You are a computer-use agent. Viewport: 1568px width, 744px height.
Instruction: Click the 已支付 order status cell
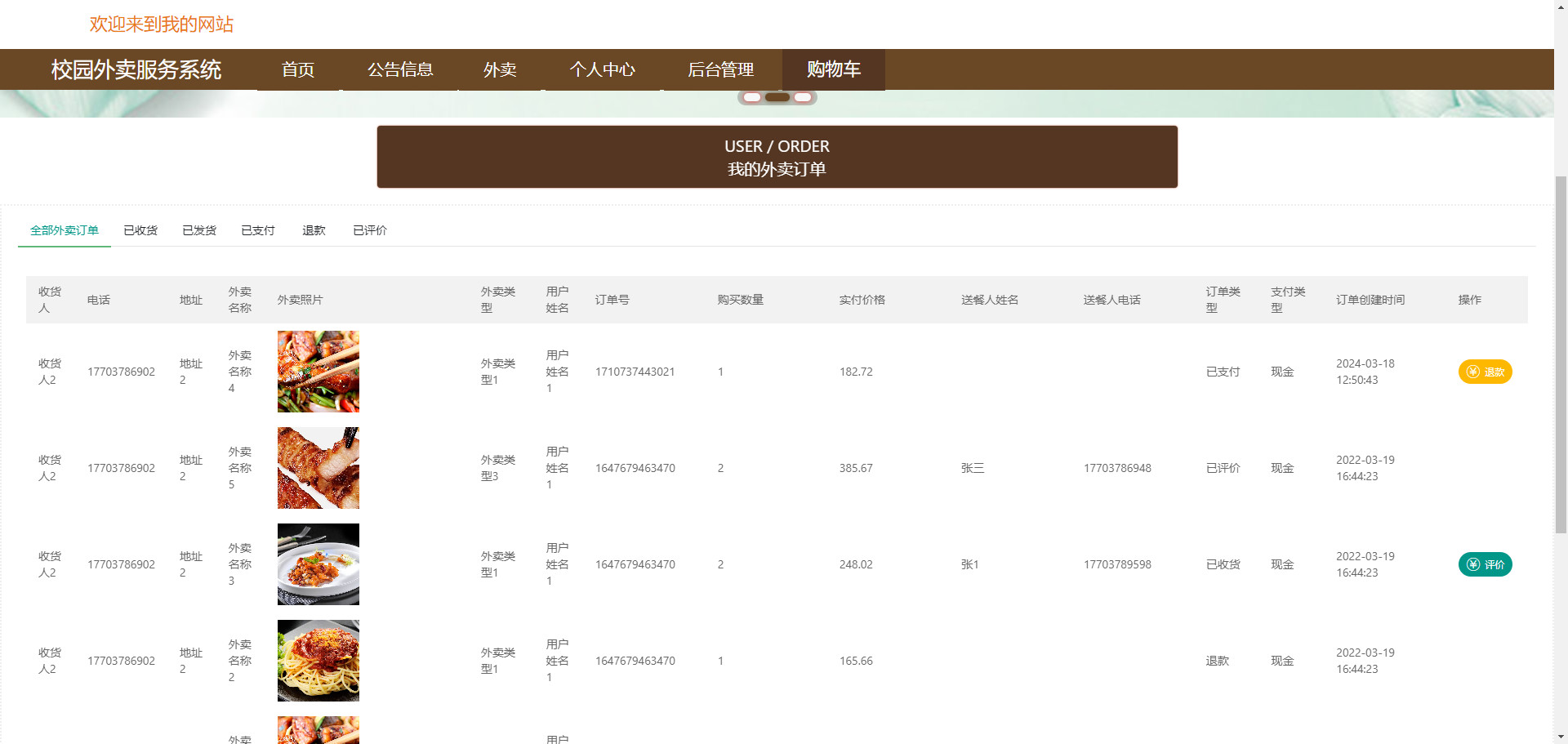pyautogui.click(x=1223, y=372)
